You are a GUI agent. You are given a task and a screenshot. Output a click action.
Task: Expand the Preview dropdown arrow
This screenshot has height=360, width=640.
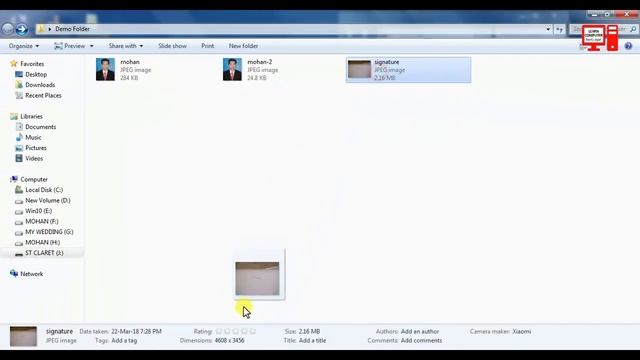click(x=91, y=46)
